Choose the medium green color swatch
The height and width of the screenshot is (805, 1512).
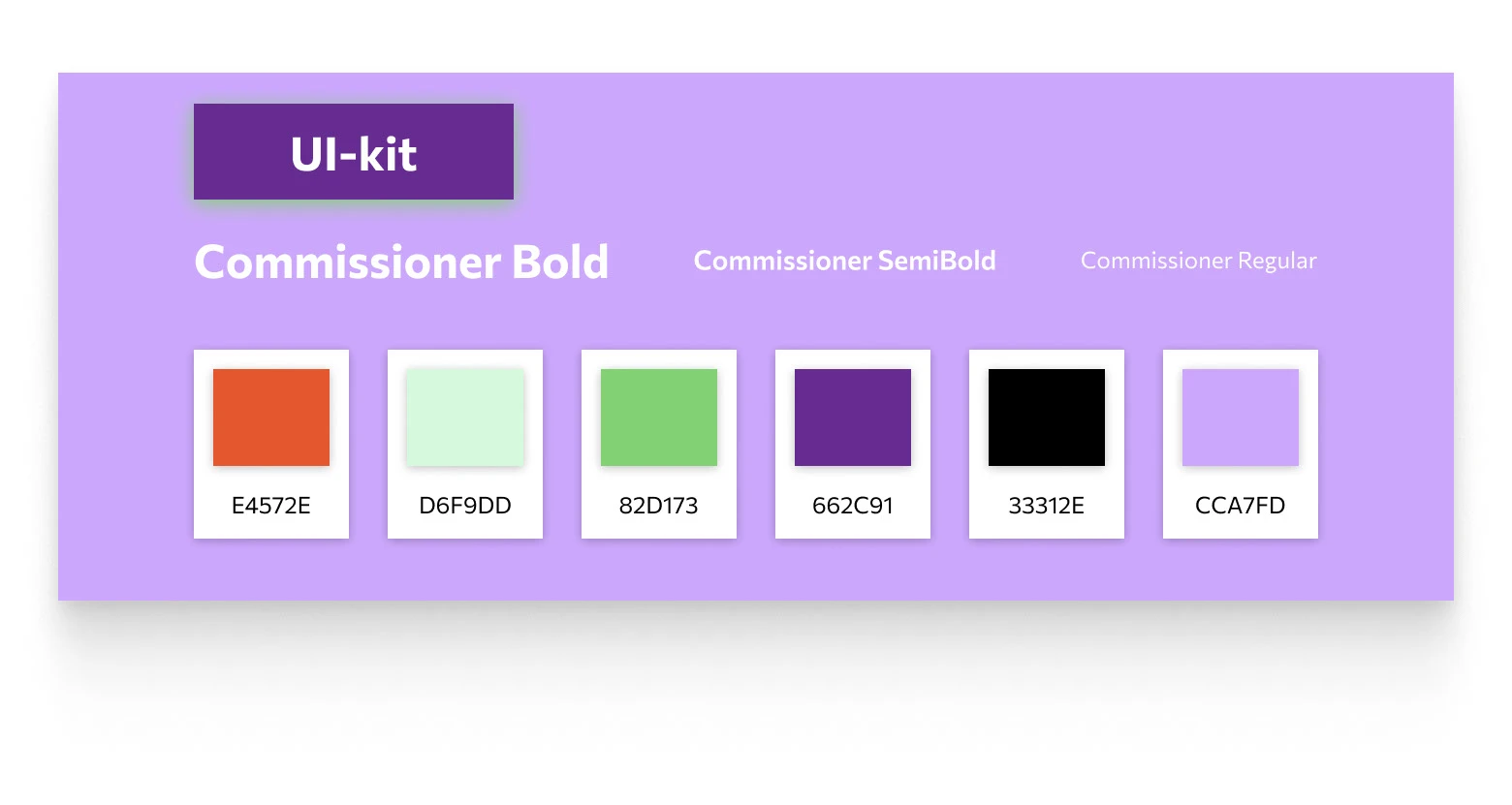pyautogui.click(x=659, y=418)
